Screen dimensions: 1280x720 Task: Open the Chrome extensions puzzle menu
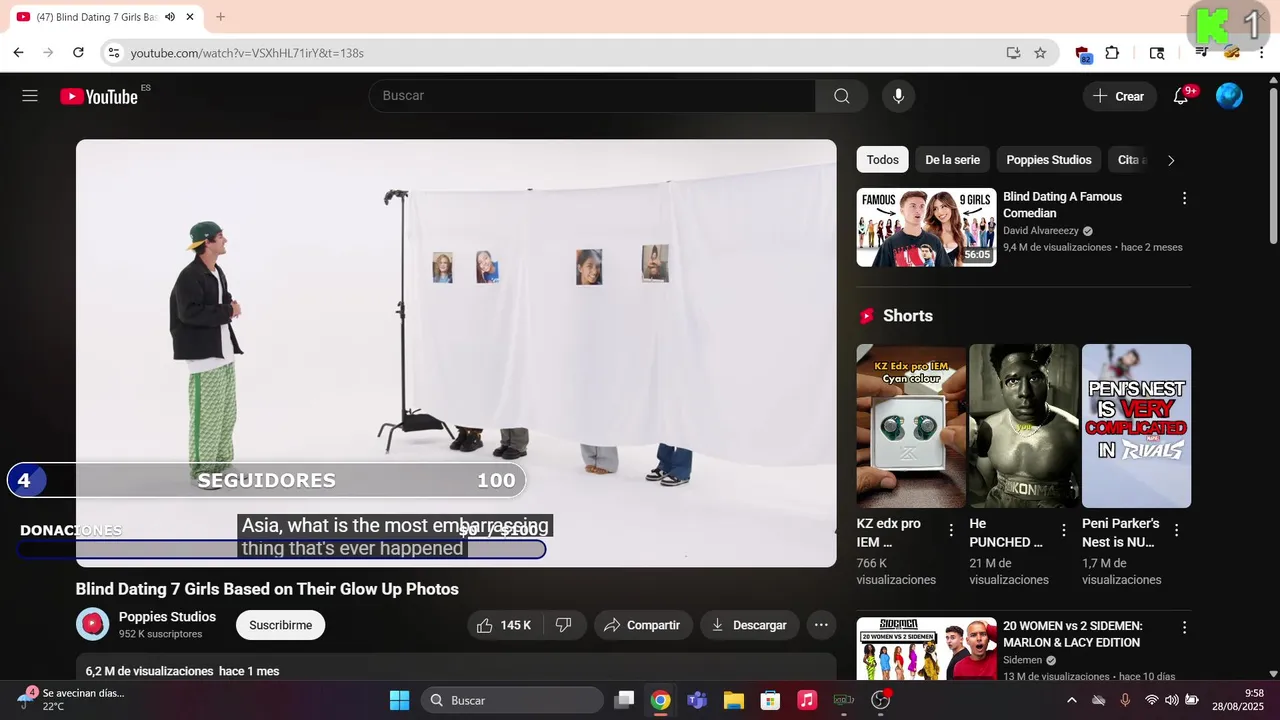(1112, 53)
